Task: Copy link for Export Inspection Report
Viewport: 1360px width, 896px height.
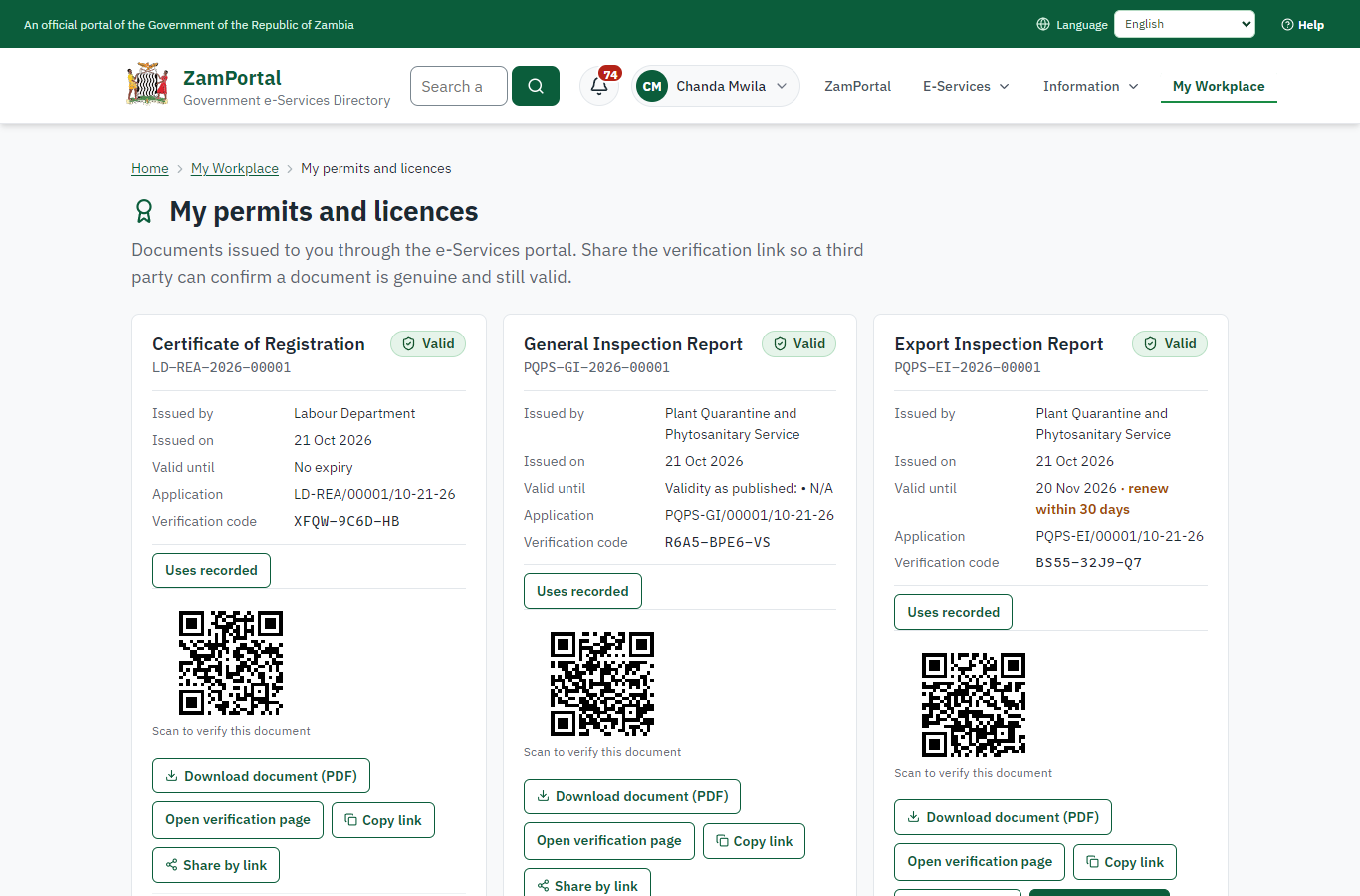Action: (x=1125, y=862)
